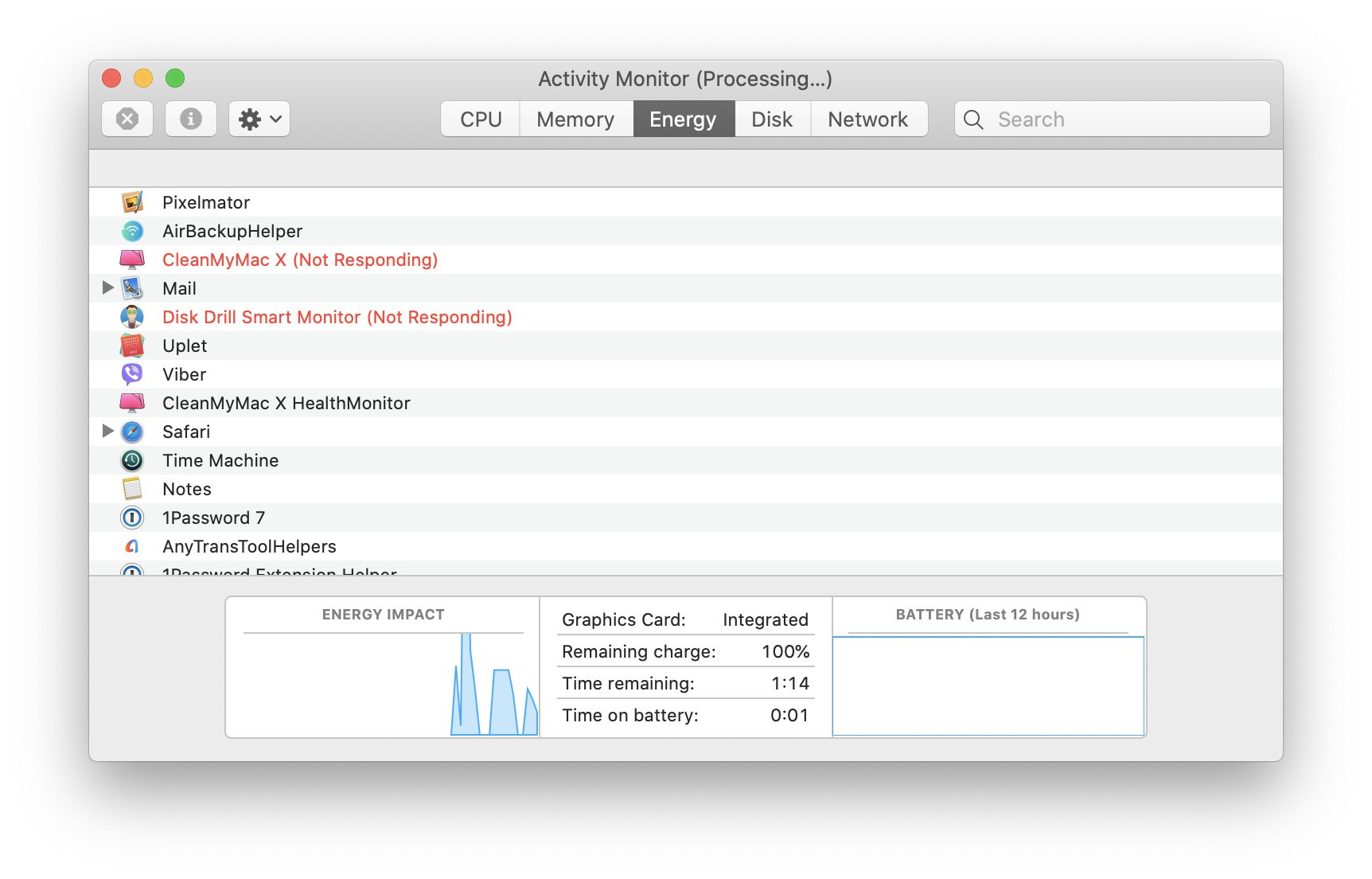Viewport: 1372px width, 879px height.
Task: Switch to the Disk tab
Action: pyautogui.click(x=773, y=119)
